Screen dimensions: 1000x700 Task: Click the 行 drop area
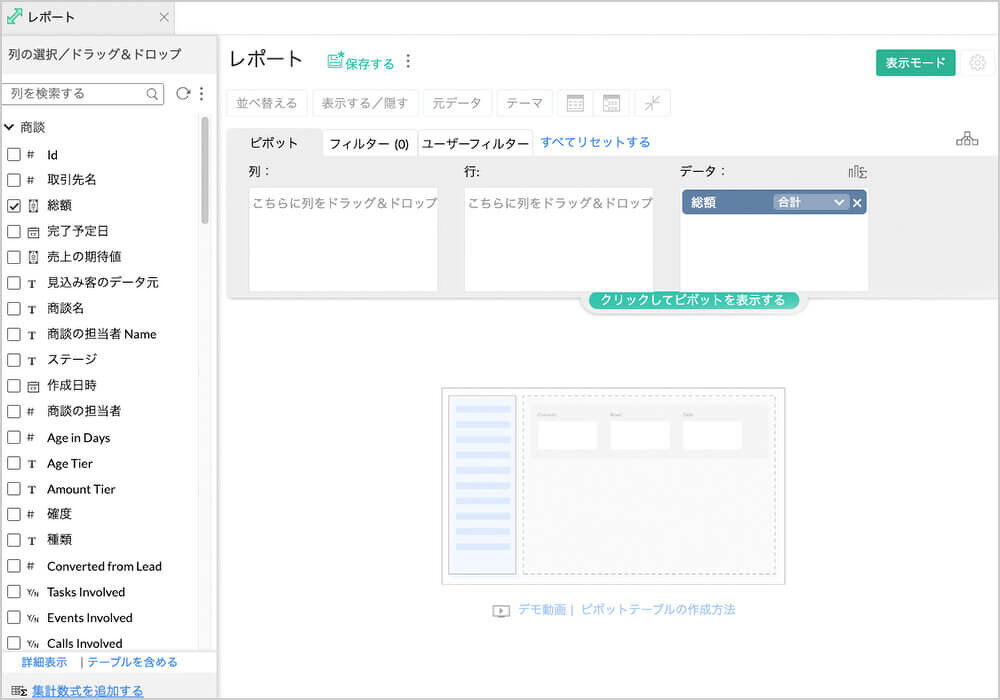(559, 240)
